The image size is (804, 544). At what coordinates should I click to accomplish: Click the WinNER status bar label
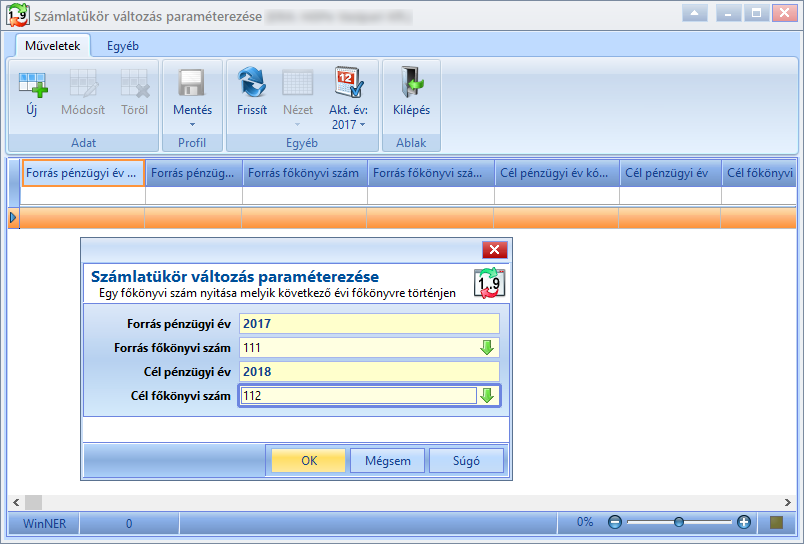44,523
